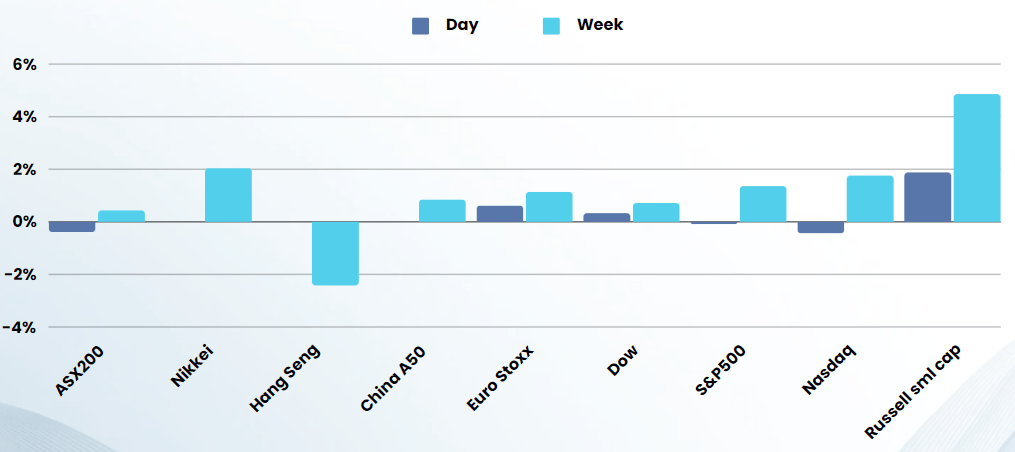This screenshot has height=452, width=1015.
Task: Click the Euro Stoxx daily bar
Action: (500, 214)
